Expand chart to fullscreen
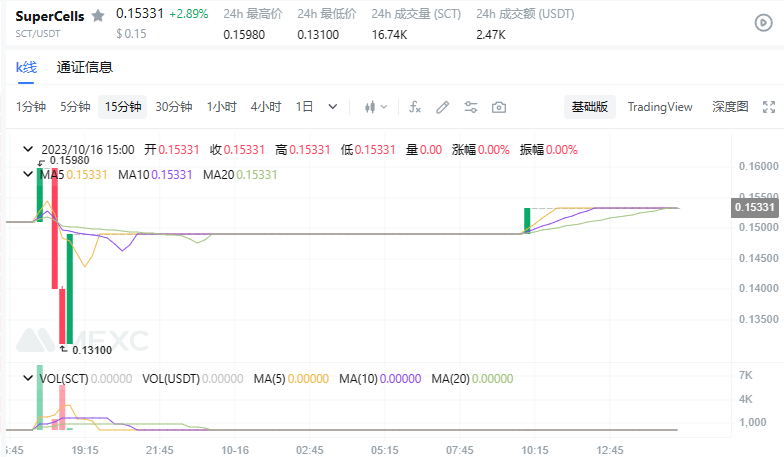784x457 pixels. [768, 107]
